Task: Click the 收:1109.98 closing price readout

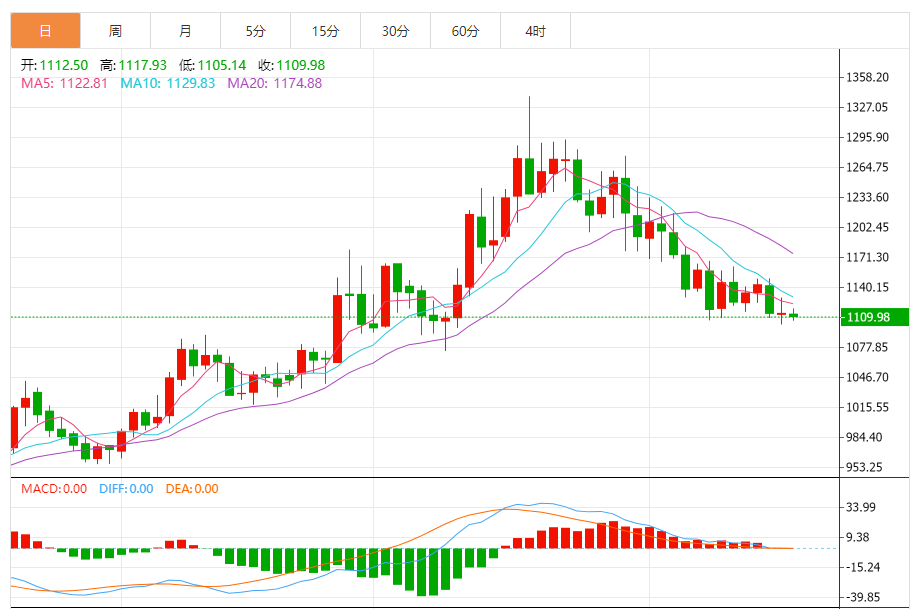Action: coord(292,65)
